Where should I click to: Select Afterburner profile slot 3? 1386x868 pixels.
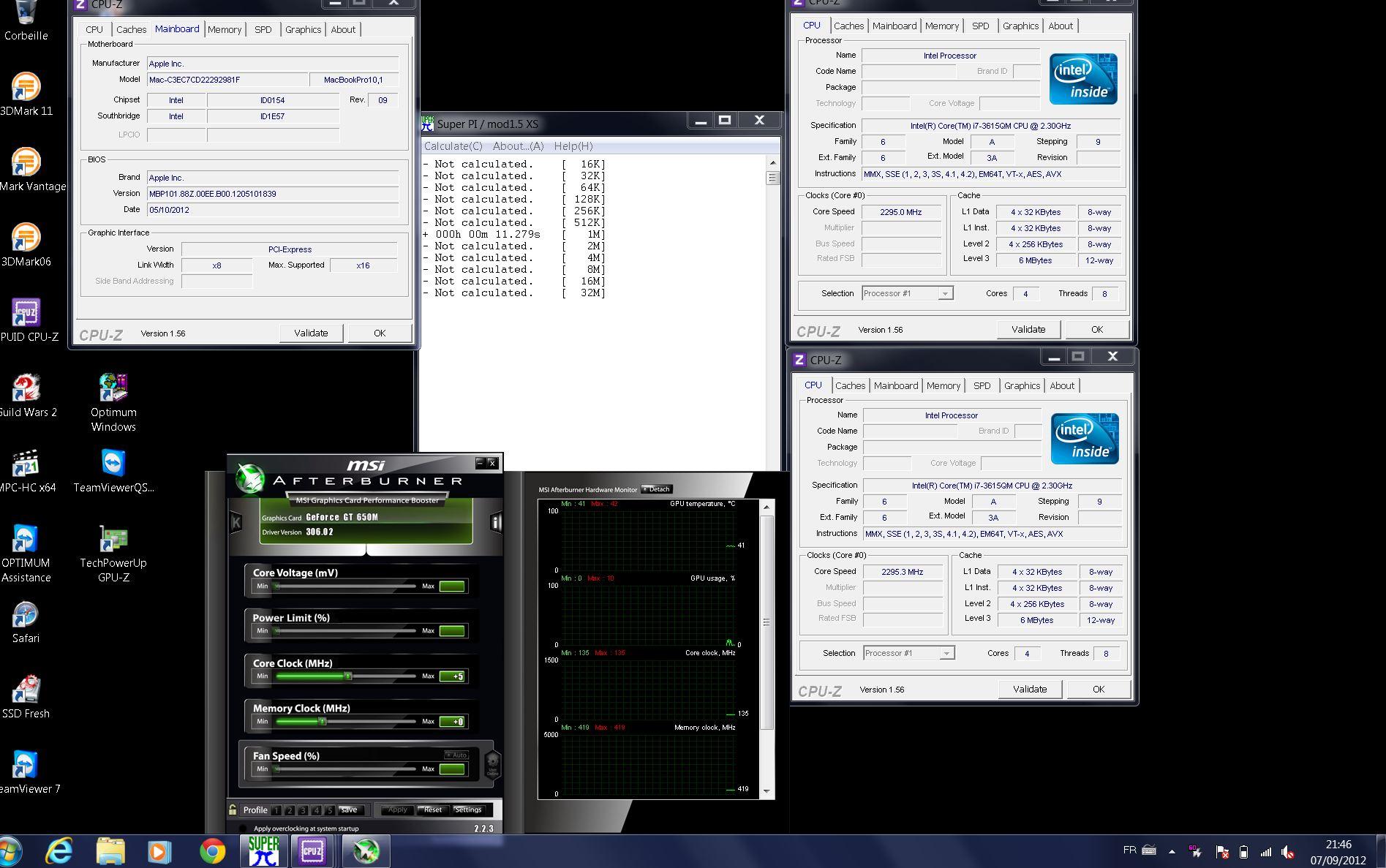303,810
